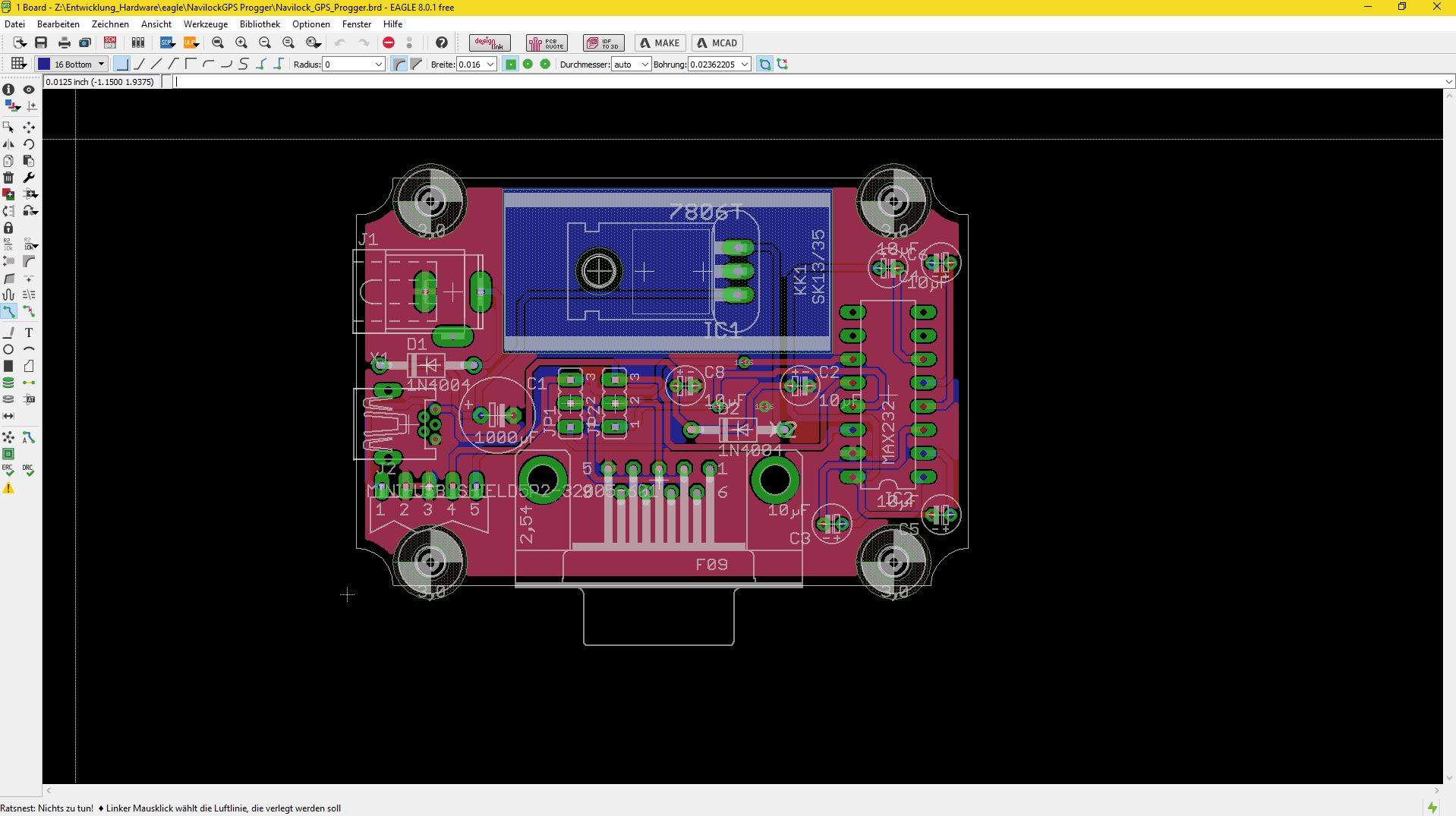This screenshot has height=816, width=1456.
Task: Click the Print icon
Action: tap(64, 43)
